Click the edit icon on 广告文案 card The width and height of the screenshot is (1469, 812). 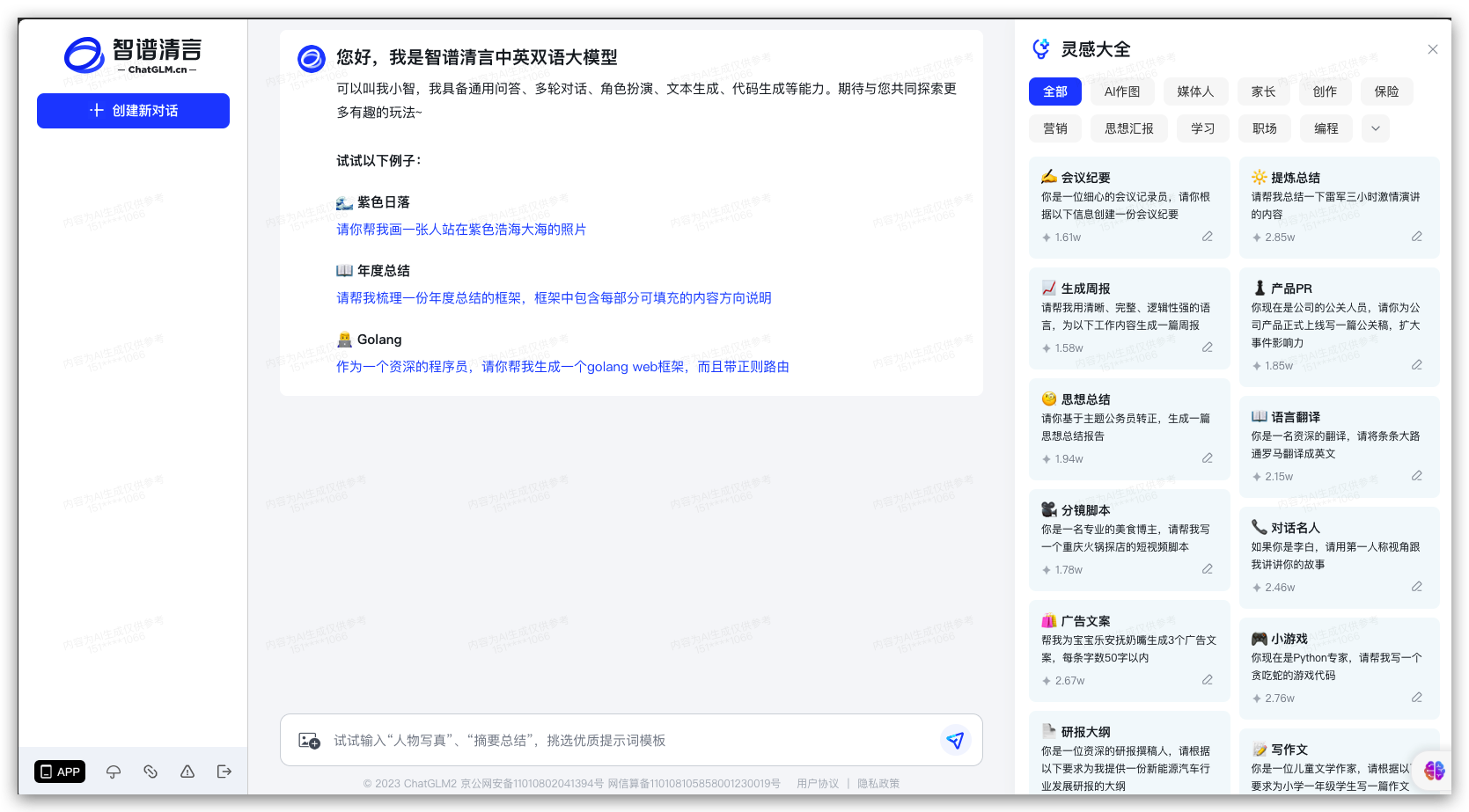[x=1208, y=680]
